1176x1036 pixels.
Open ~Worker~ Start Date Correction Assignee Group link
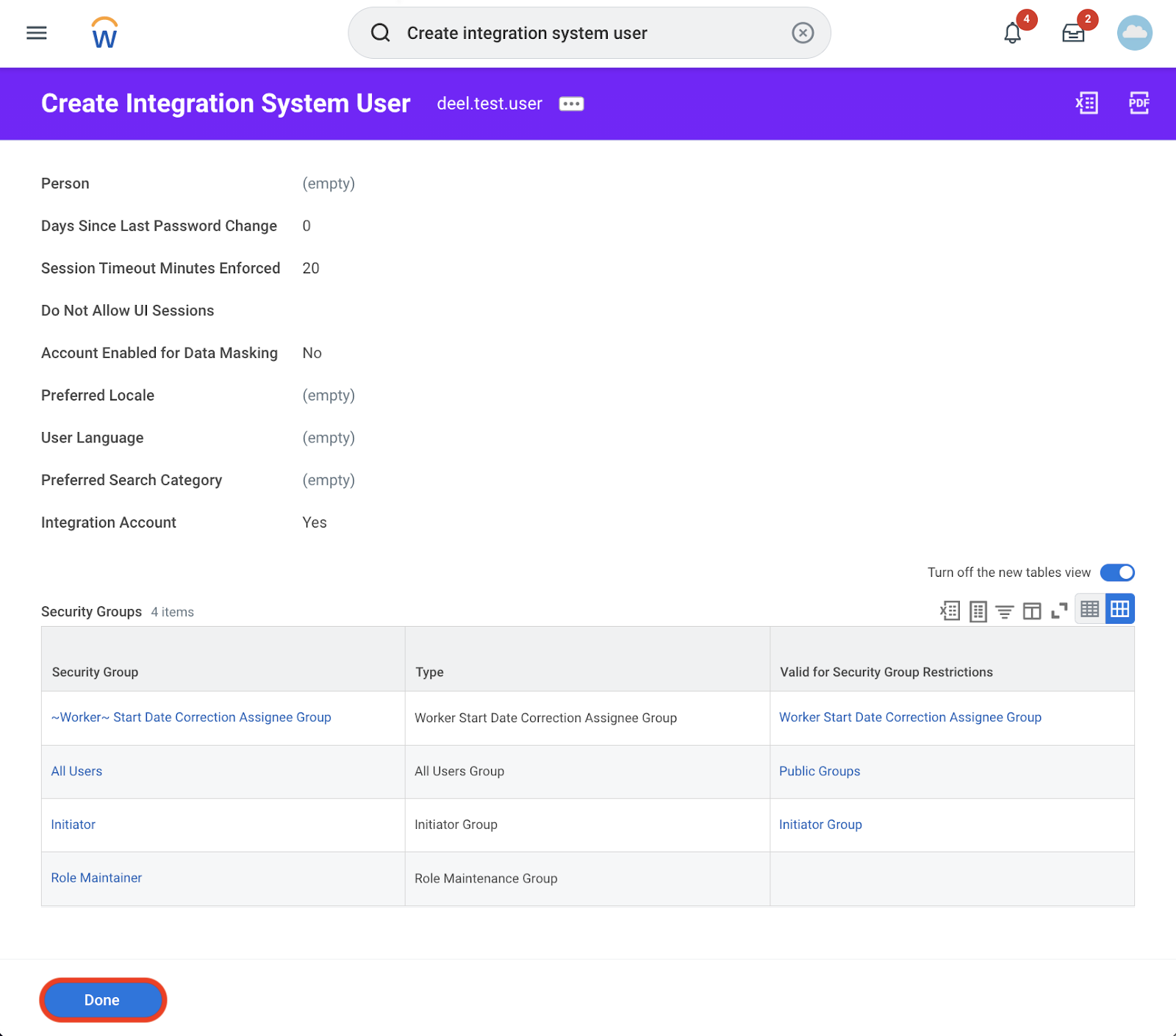click(x=191, y=717)
